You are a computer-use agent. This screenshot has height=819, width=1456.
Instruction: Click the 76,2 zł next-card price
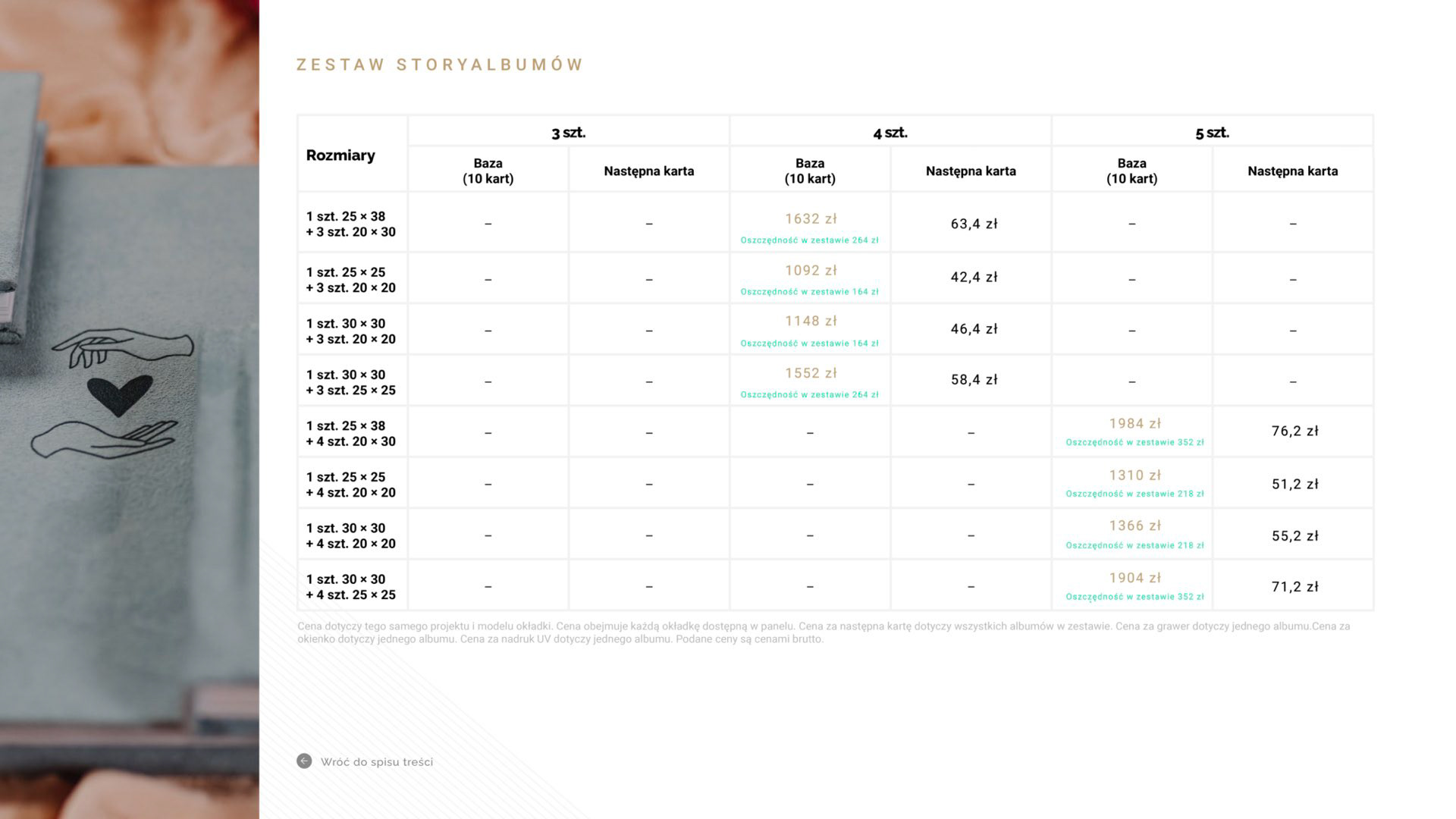coord(1294,431)
